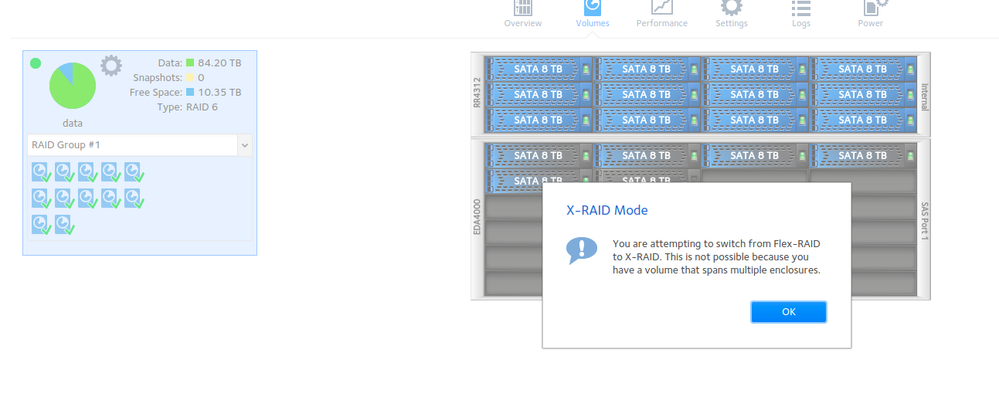
Task: Click the RR4312 enclosure label
Action: click(477, 94)
